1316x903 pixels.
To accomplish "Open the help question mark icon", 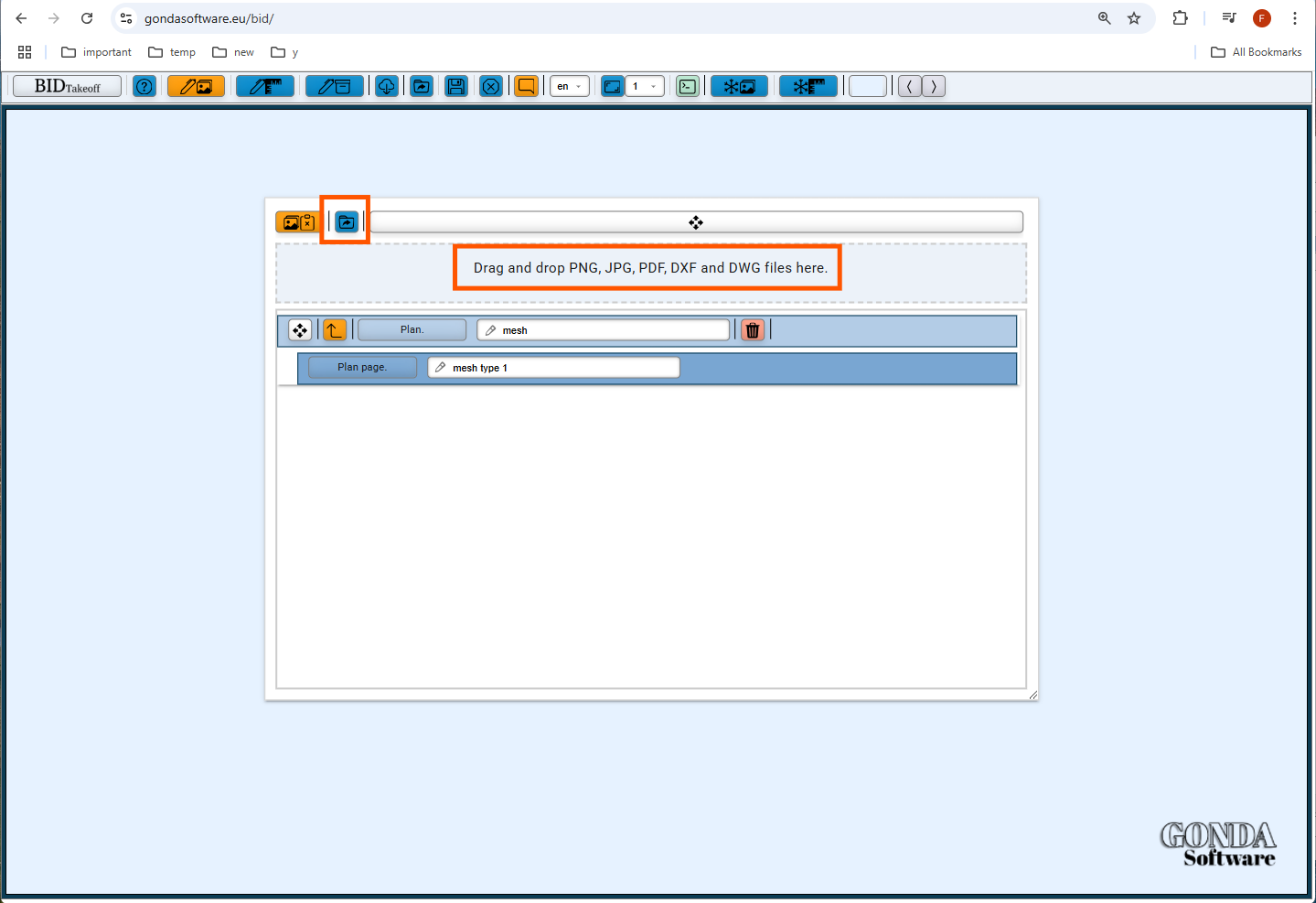I will point(144,86).
